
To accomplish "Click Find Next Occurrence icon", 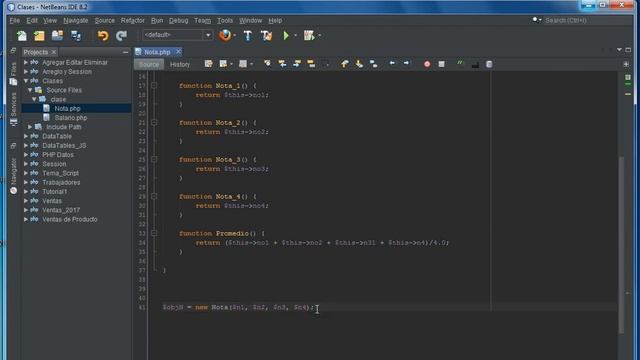I will tap(297, 64).
